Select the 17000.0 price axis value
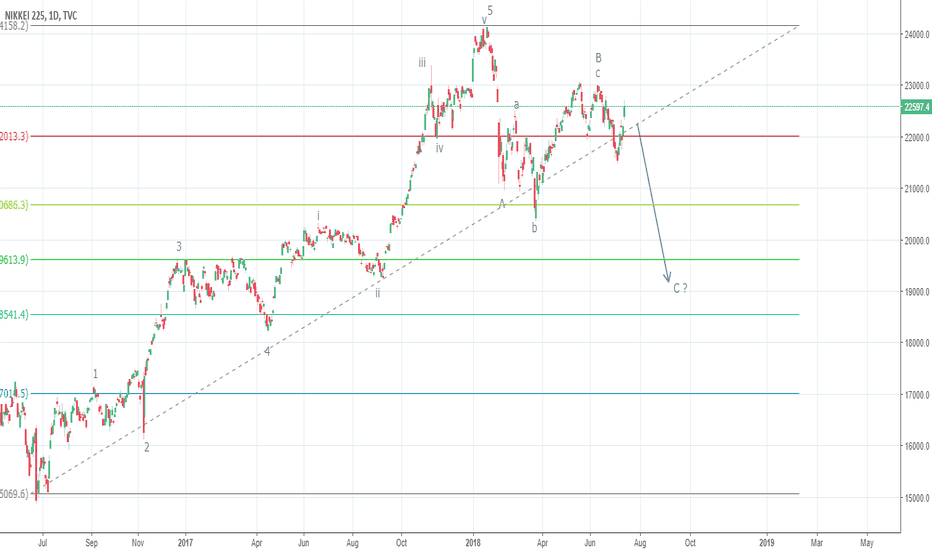The width and height of the screenshot is (932, 550). point(917,395)
